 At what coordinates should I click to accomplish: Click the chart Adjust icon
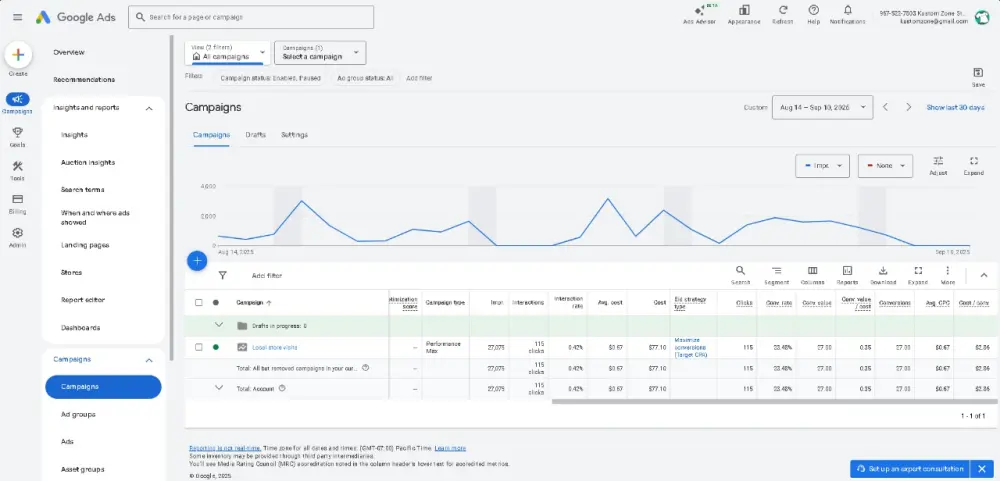pyautogui.click(x=938, y=161)
